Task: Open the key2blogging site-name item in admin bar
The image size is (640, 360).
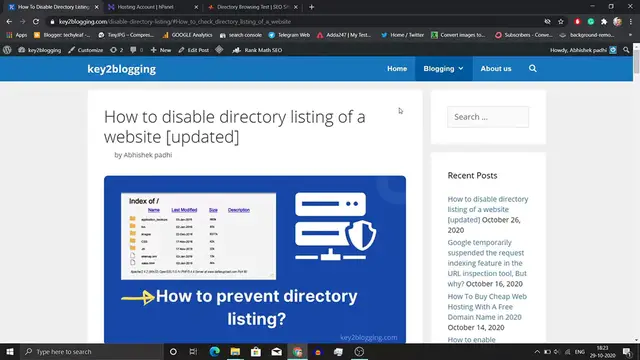Action: 40,50
